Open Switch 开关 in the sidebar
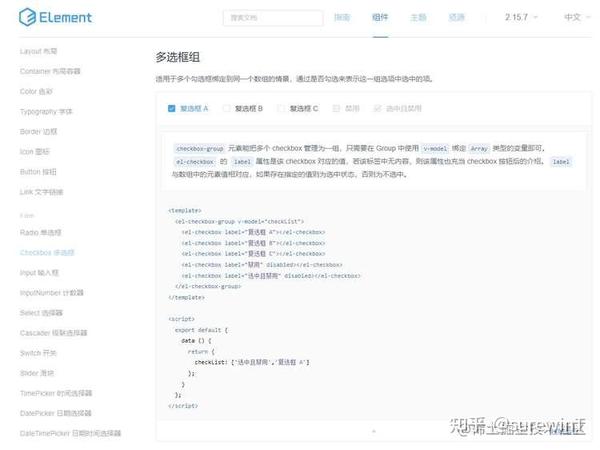Image resolution: width=600 pixels, height=450 pixels. tap(38, 353)
